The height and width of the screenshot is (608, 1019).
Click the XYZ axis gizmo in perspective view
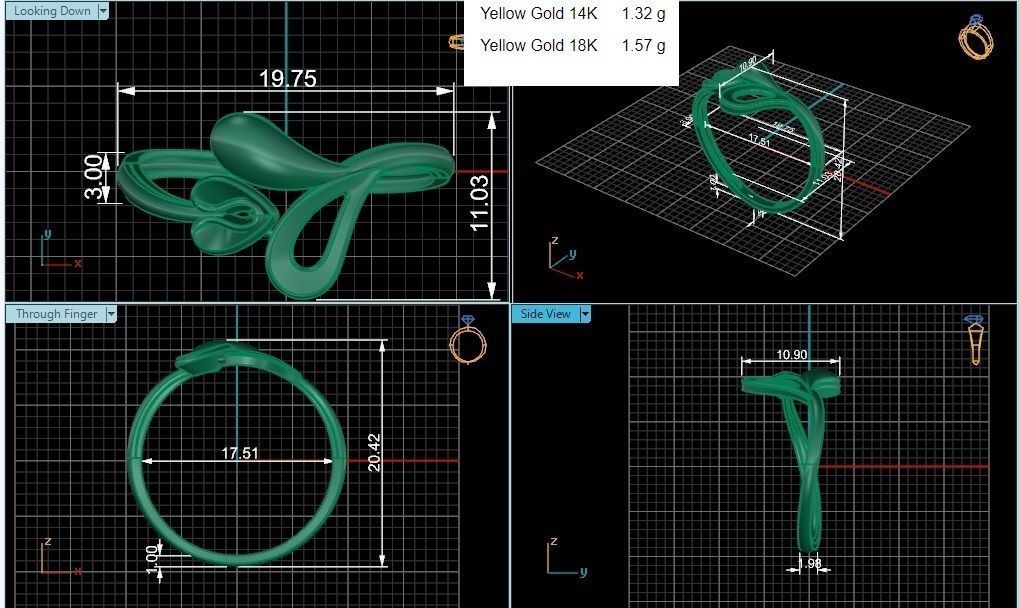565,259
